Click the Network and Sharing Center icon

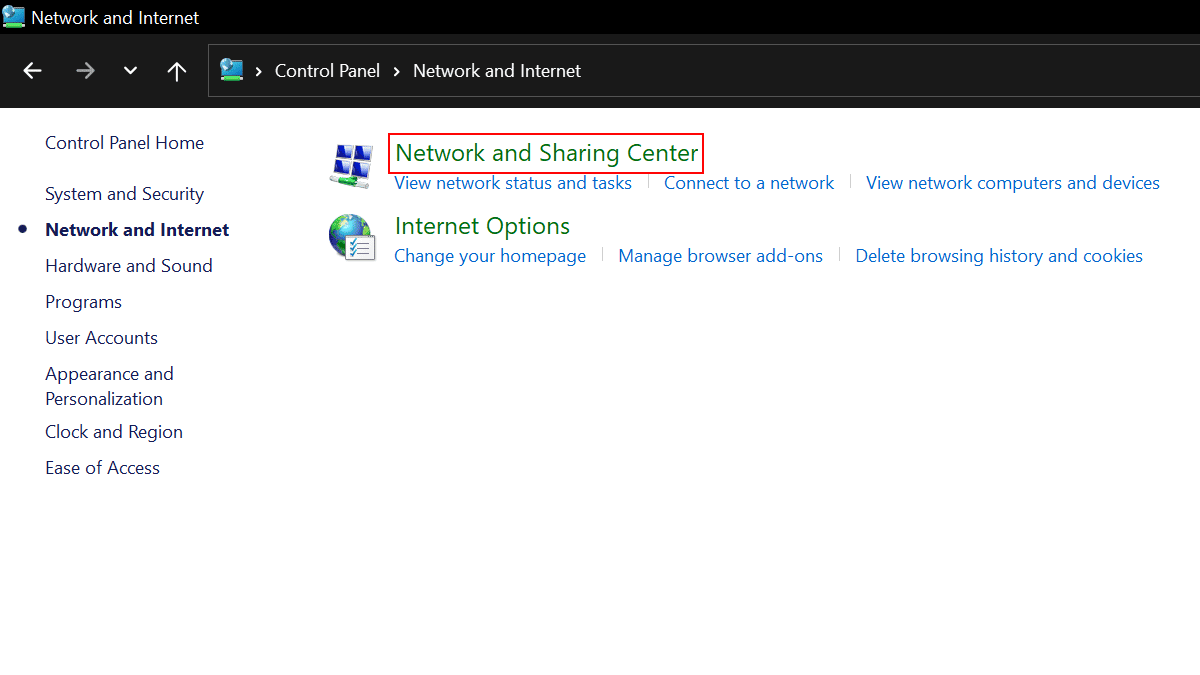coord(350,164)
